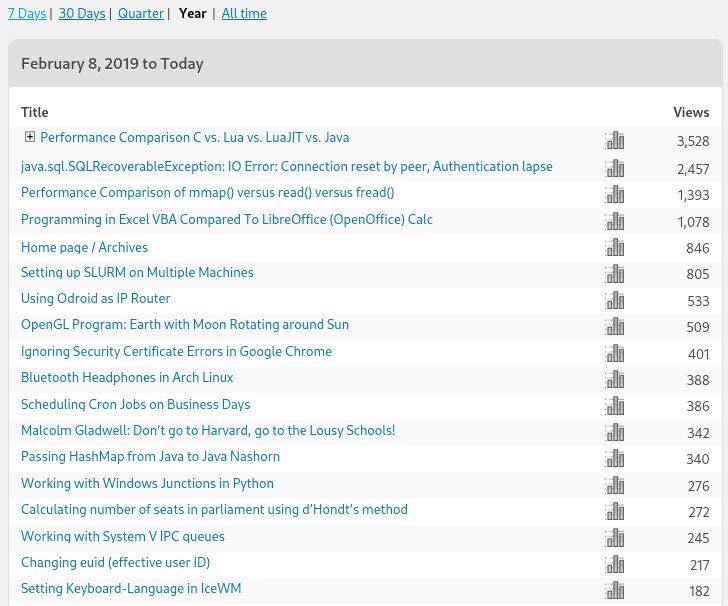Click stats chart icon for Setting up SLURM row
Image resolution: width=728 pixels, height=606 pixels.
(x=614, y=273)
